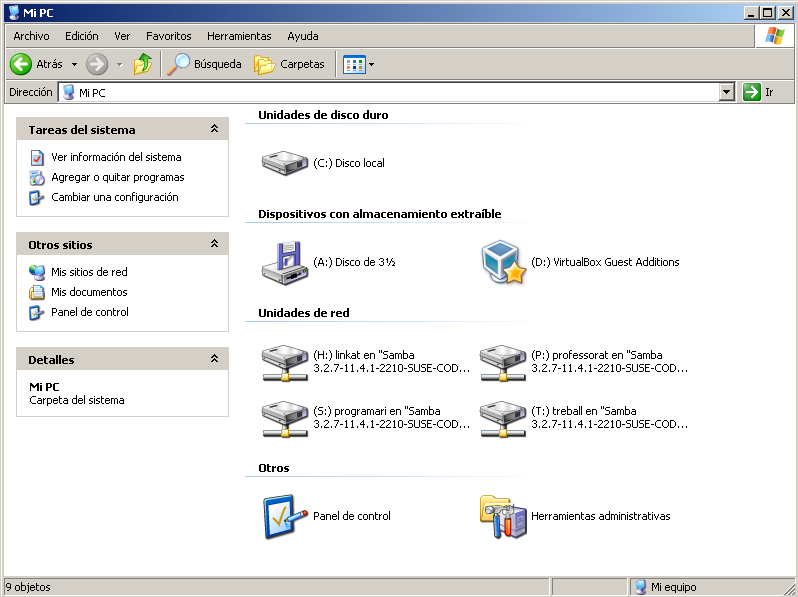Collapse the Tareas del sistema panel
Screen dimensions: 798x597
tap(214, 130)
